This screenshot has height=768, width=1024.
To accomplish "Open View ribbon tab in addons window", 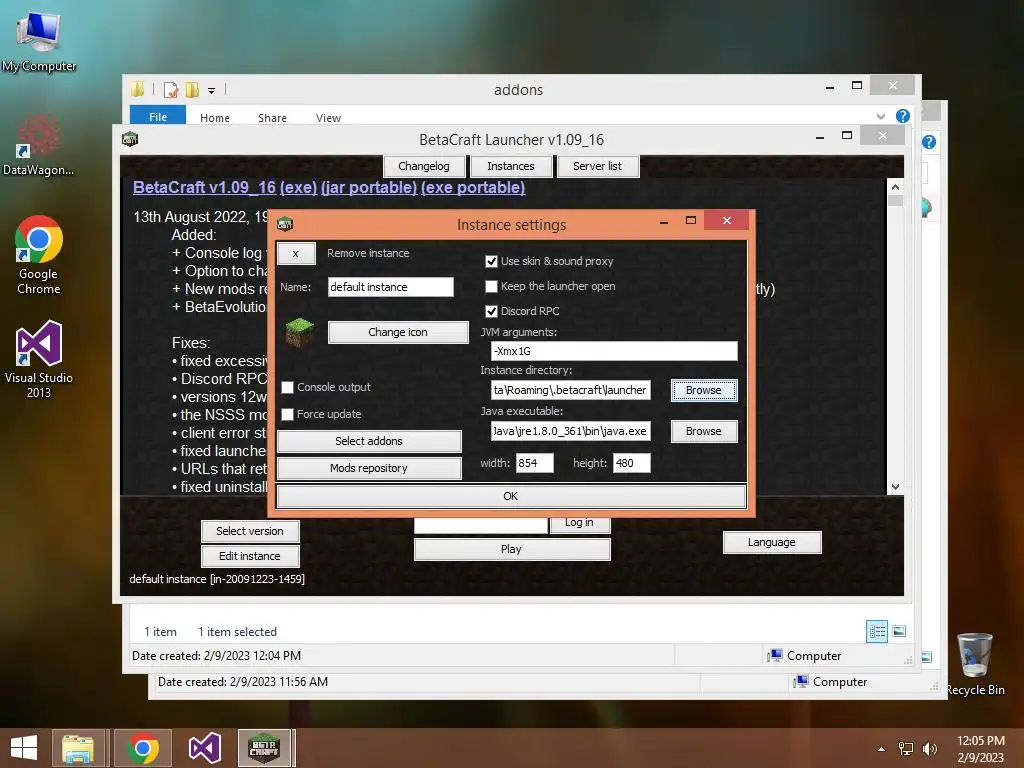I will point(328,118).
